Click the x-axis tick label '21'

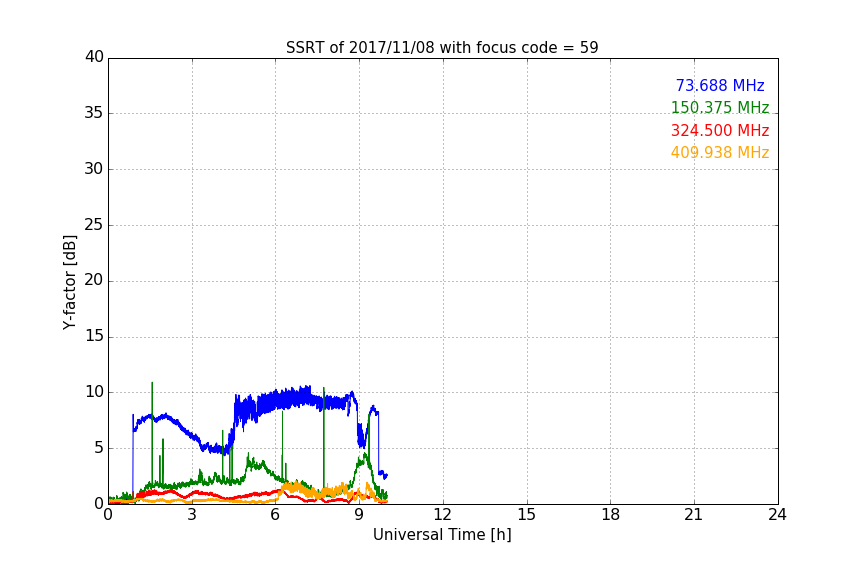coord(694,515)
